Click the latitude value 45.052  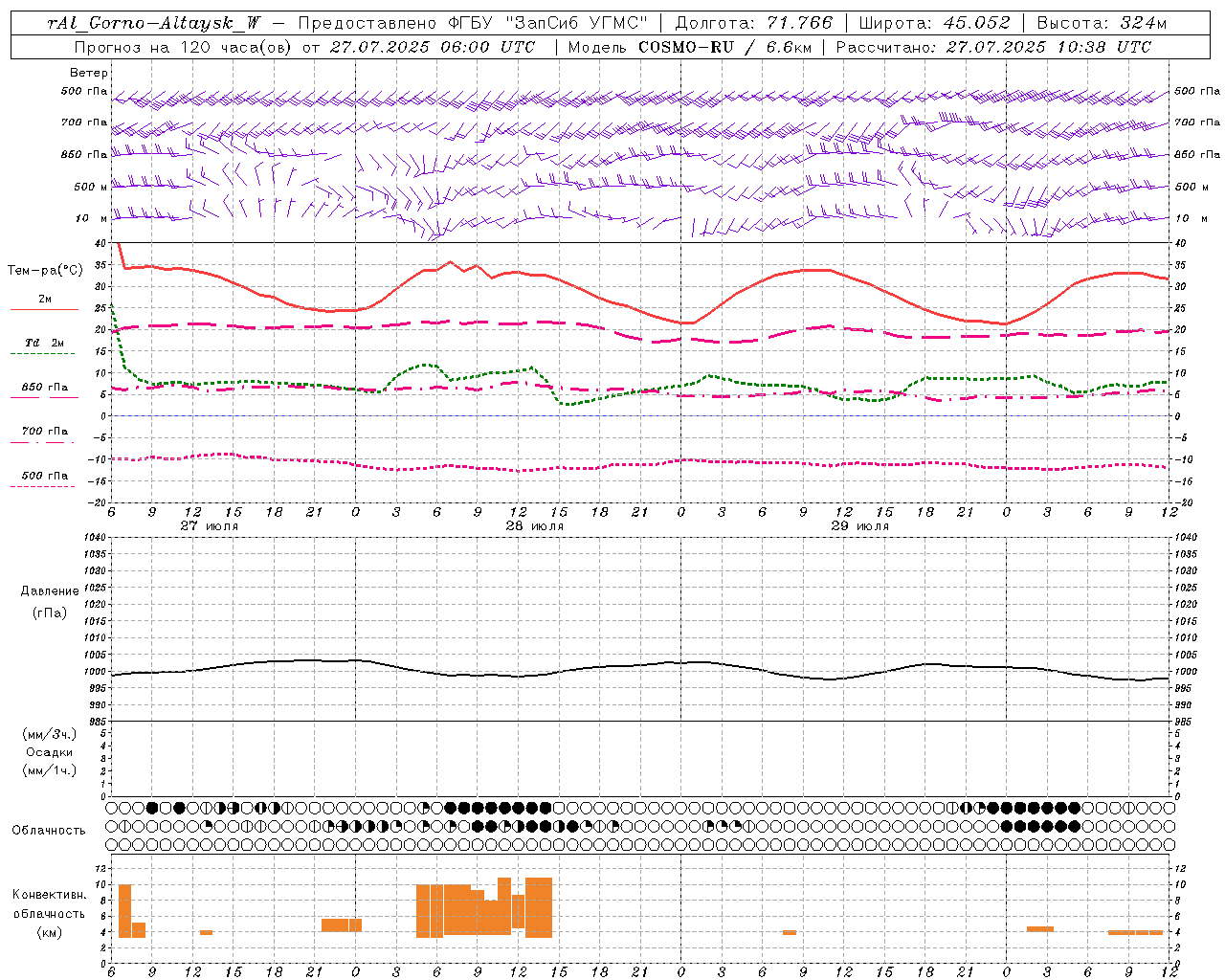point(977,23)
